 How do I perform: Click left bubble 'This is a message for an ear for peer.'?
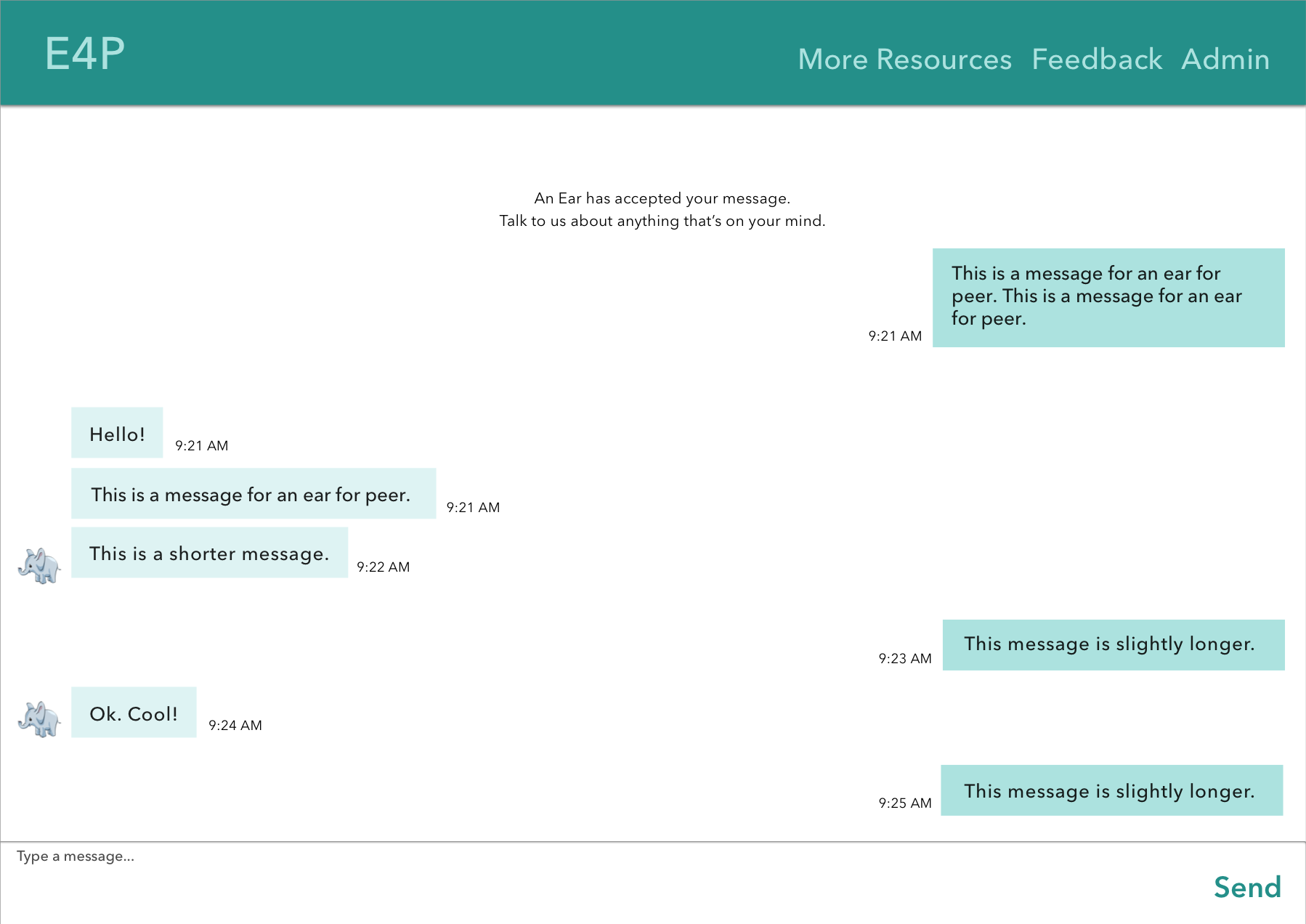point(254,493)
